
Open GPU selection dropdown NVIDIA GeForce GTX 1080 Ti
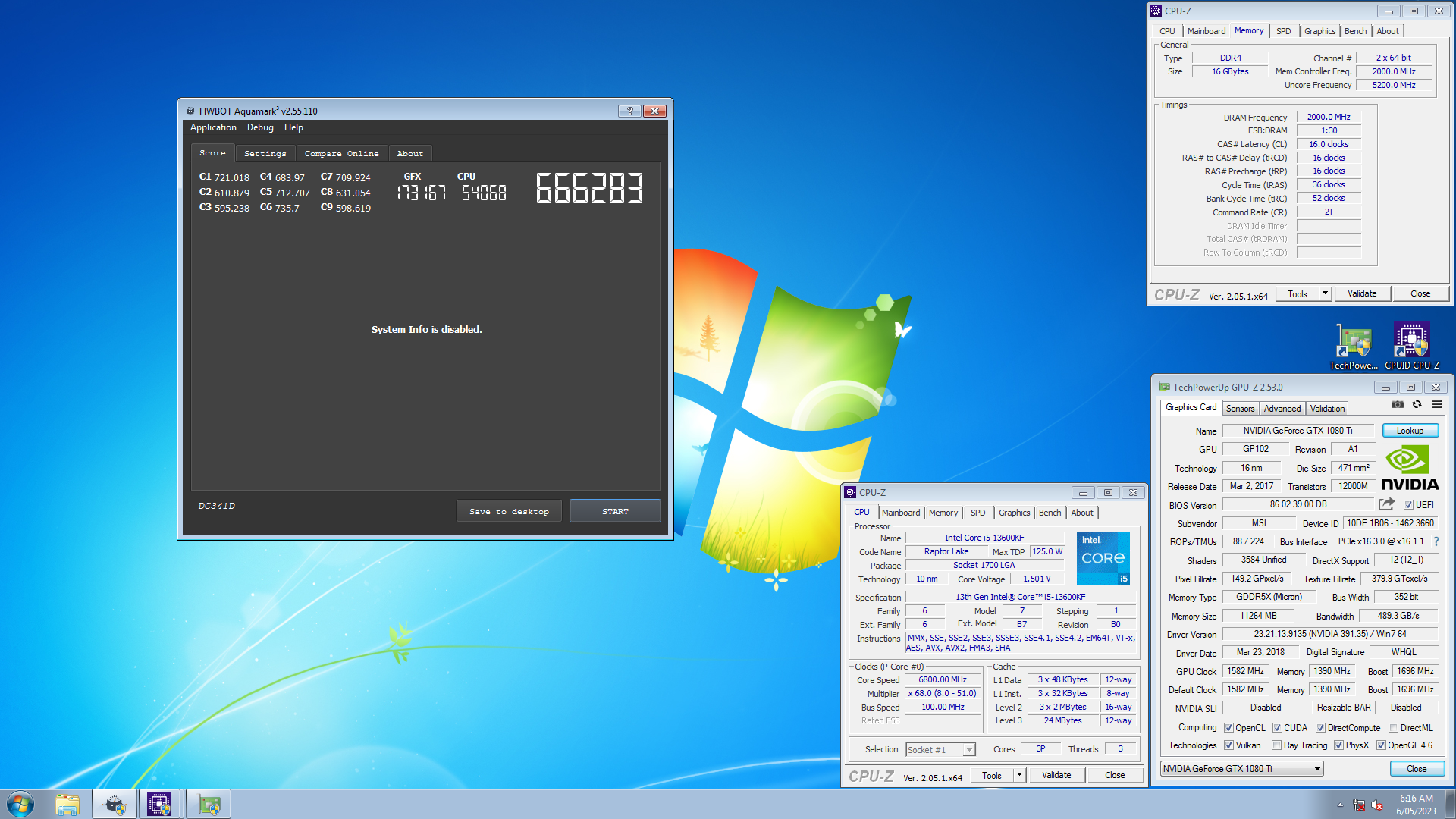pos(1241,768)
